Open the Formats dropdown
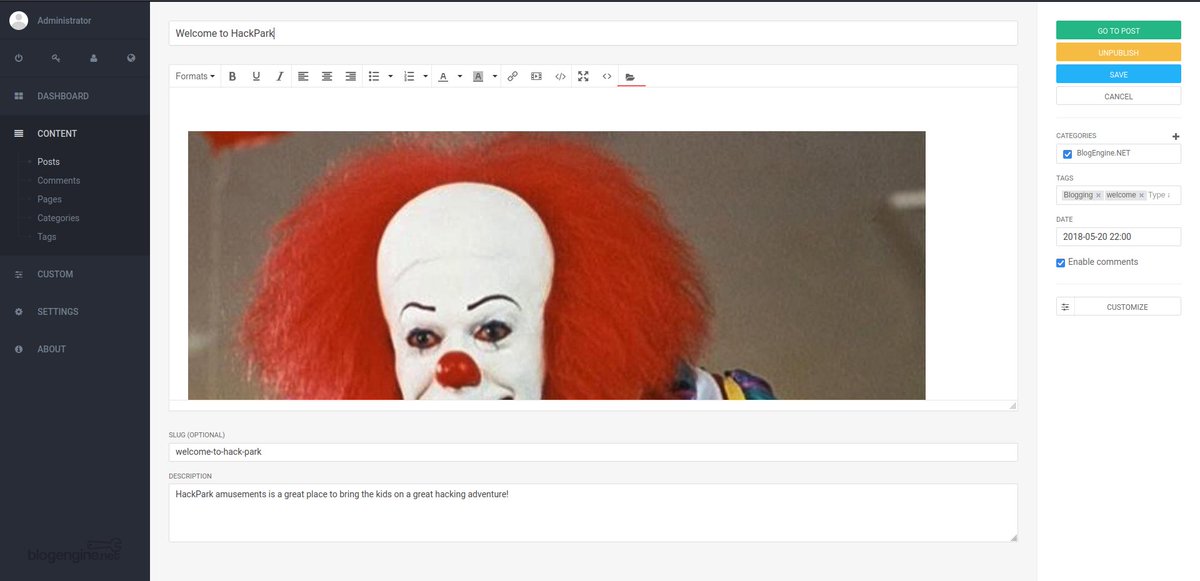The width and height of the screenshot is (1200, 581). [x=195, y=76]
